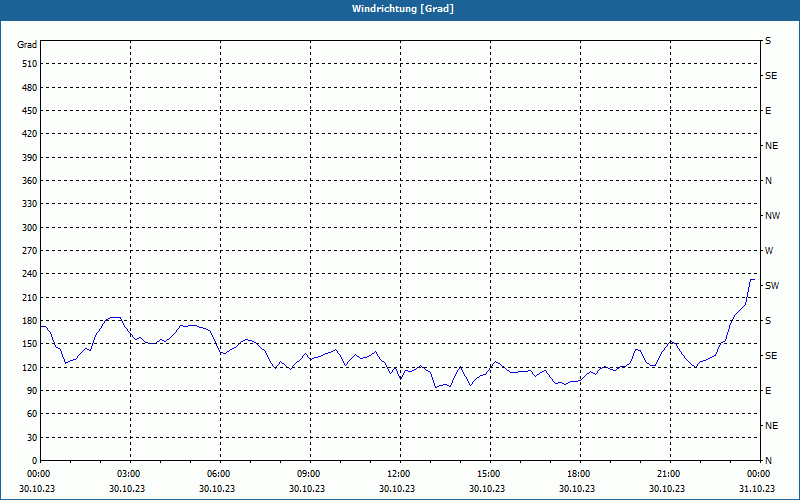Screen dimensions: 800x500
Task: Click the 210 y-axis value
Action: click(x=30, y=297)
